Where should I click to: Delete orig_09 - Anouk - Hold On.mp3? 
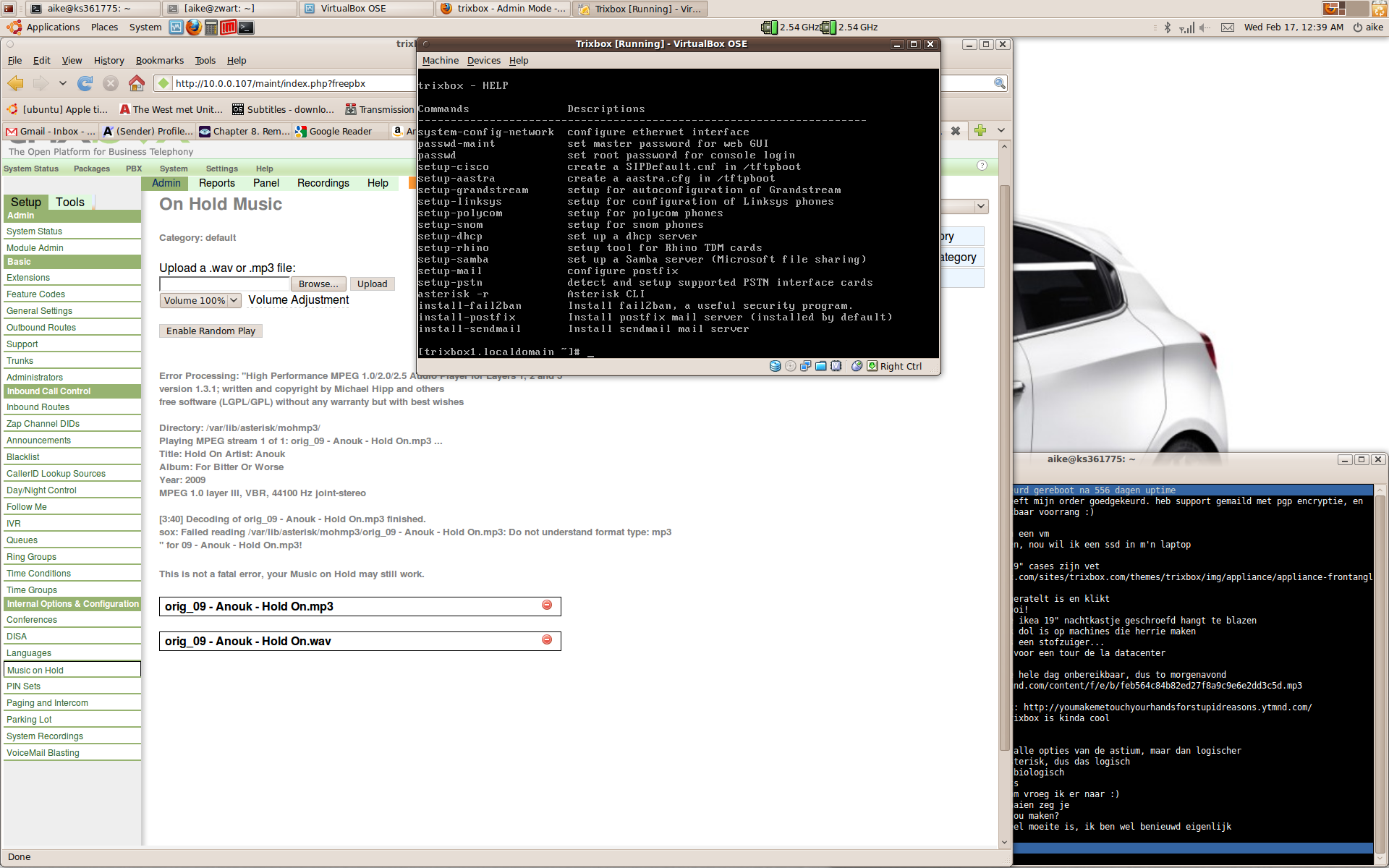(547, 605)
